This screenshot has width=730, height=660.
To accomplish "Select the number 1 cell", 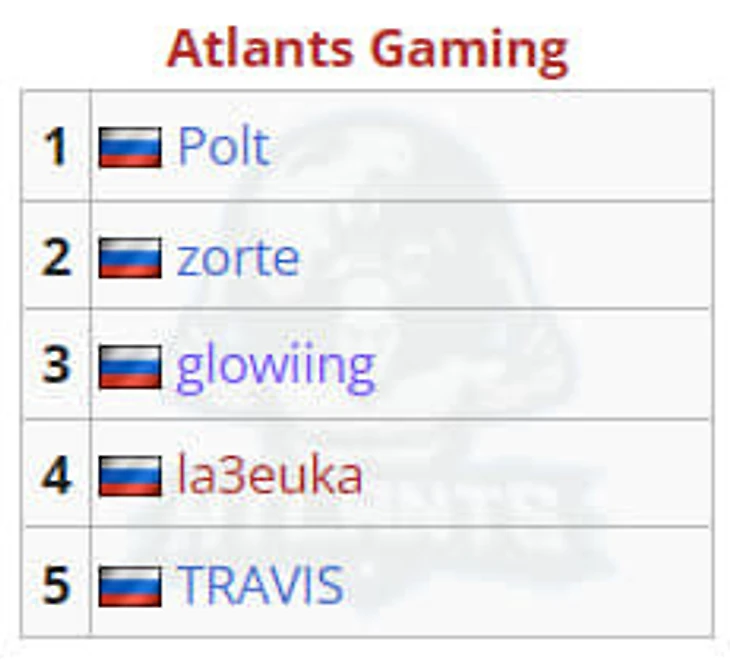I will pos(56,146).
